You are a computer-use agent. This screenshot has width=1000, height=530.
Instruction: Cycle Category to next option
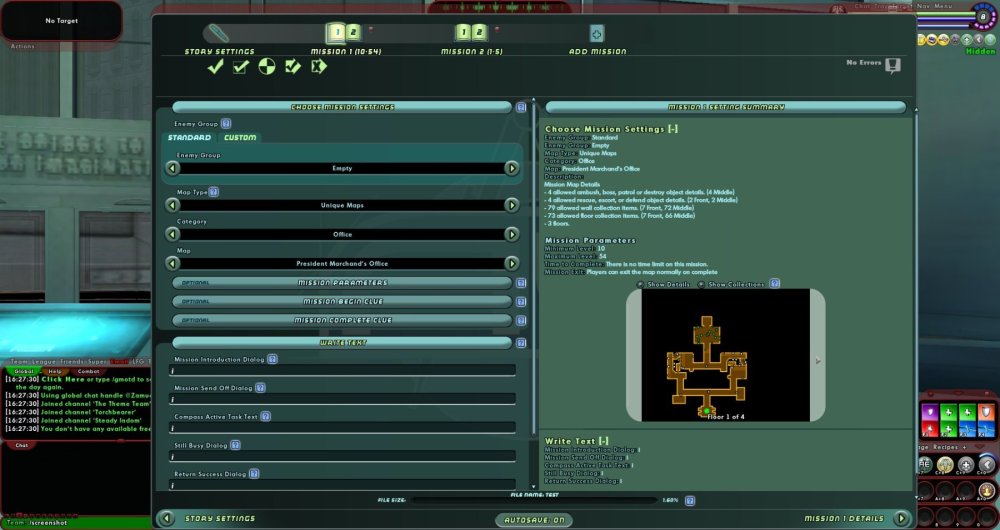coord(511,234)
